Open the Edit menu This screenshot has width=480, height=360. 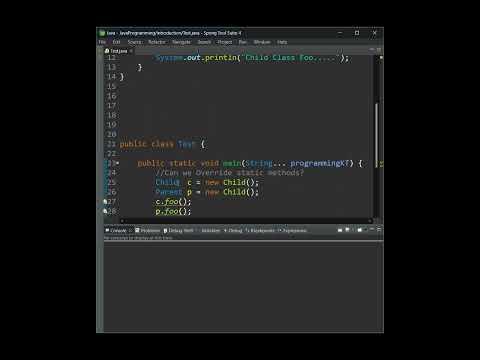coord(116,42)
